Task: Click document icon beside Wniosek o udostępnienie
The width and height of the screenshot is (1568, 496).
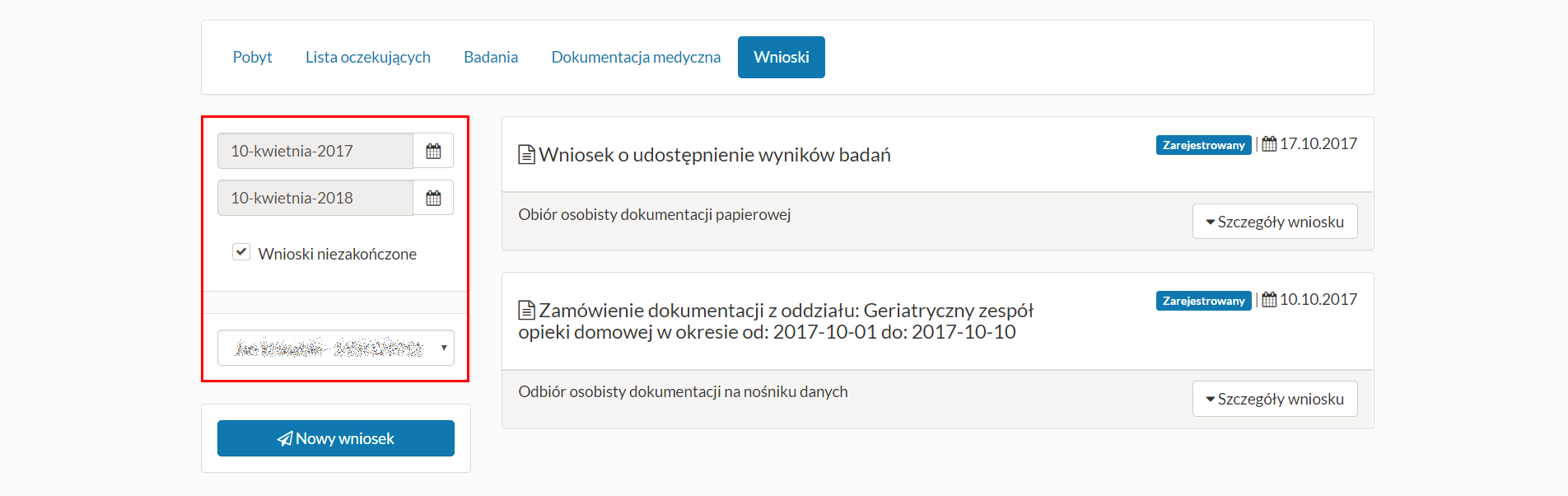Action: (526, 155)
